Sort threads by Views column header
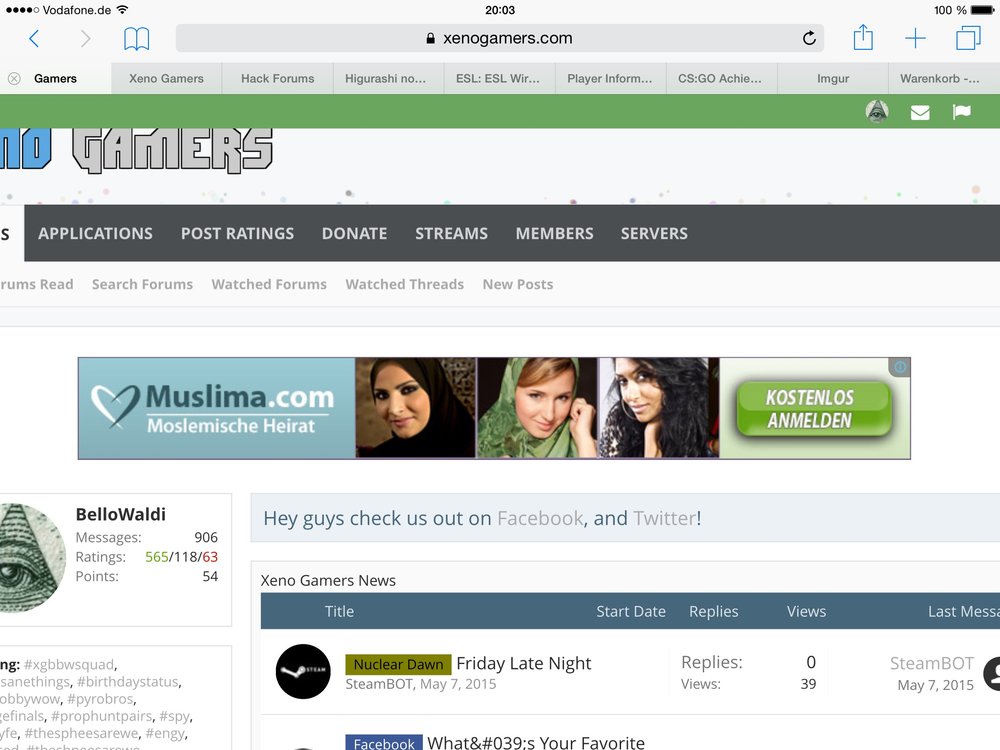 tap(806, 611)
